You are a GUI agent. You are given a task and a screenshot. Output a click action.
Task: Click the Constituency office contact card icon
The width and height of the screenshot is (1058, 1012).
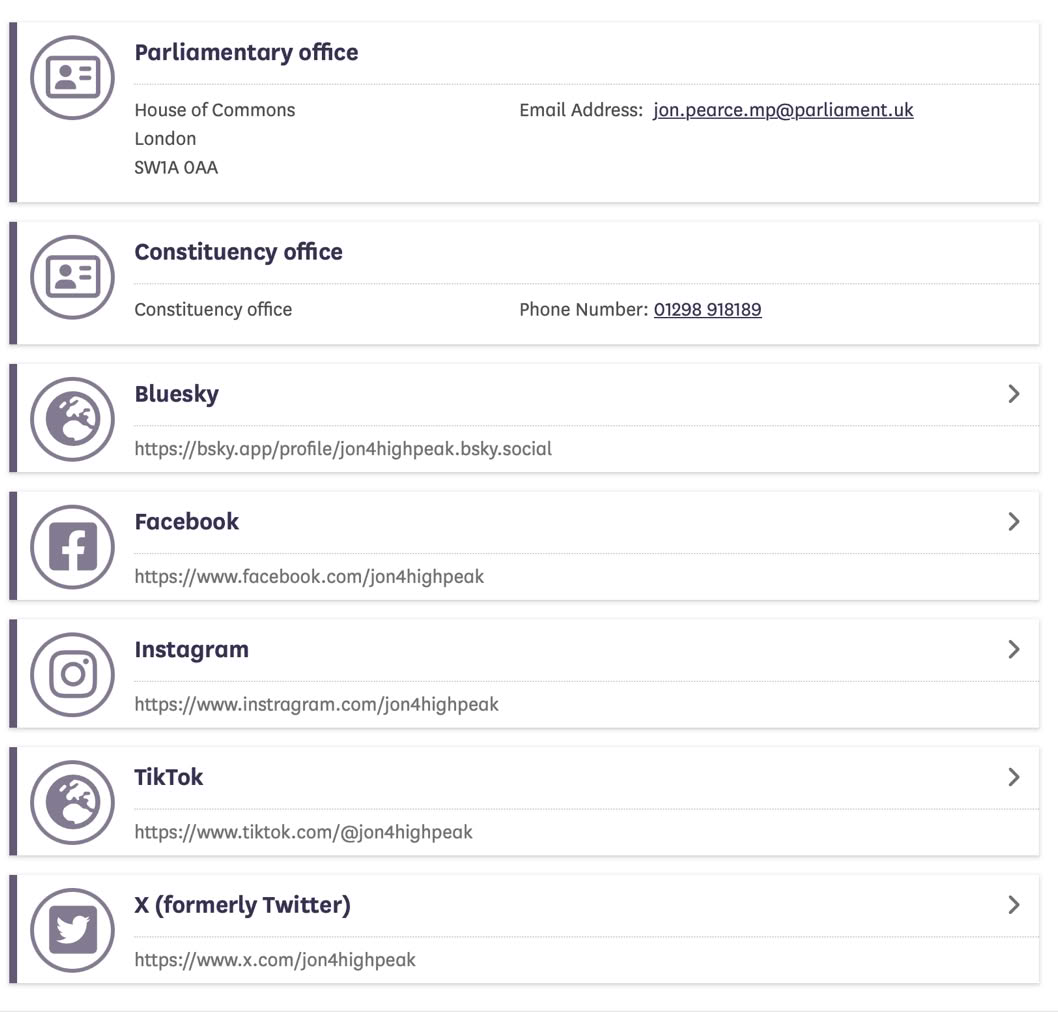[73, 277]
